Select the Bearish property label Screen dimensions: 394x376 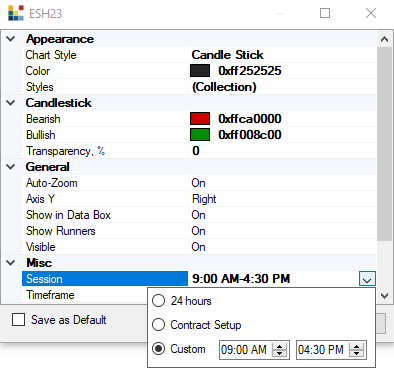point(43,119)
